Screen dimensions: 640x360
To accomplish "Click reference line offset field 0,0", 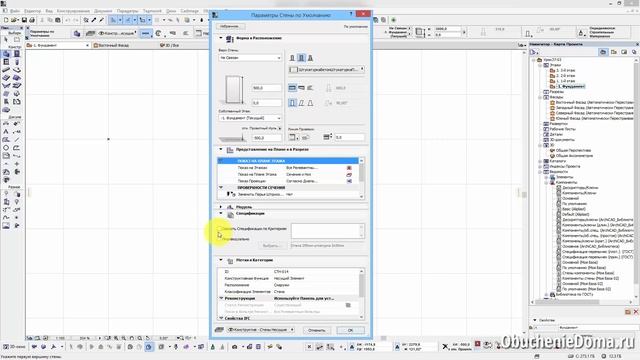I will pos(350,138).
